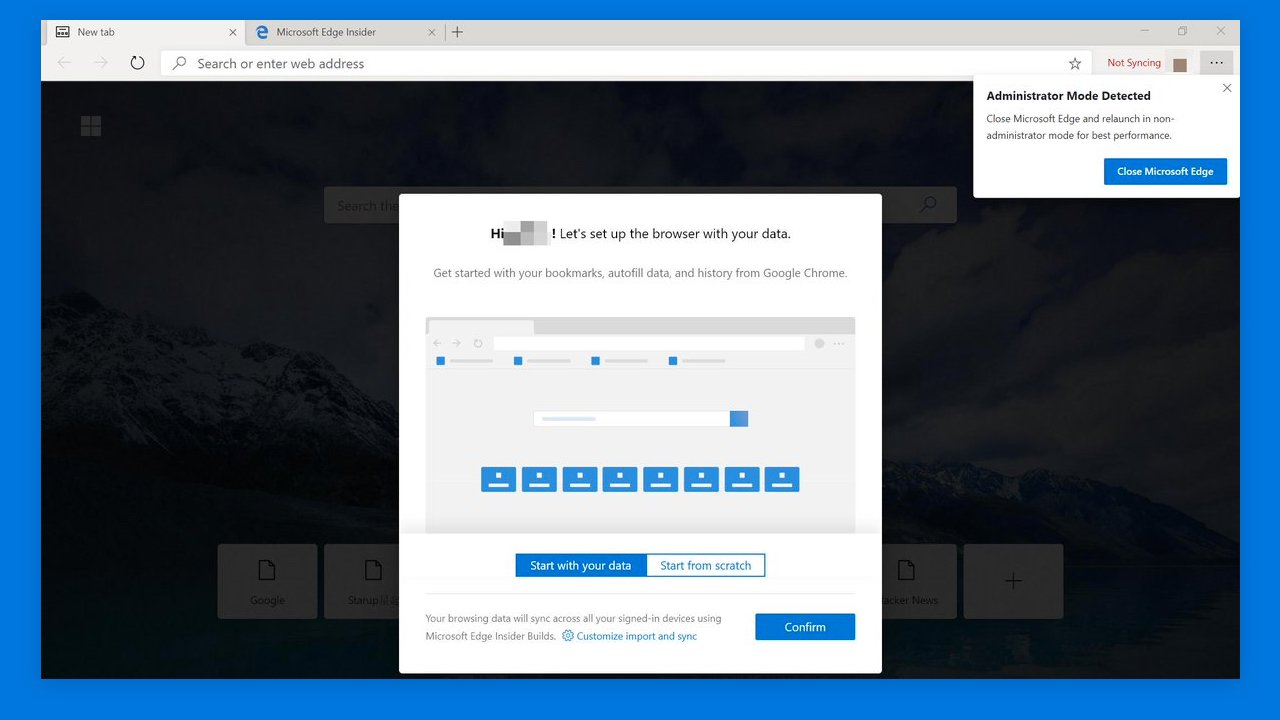Select Start from scratch option
Viewport: 1280px width, 720px height.
coord(705,565)
